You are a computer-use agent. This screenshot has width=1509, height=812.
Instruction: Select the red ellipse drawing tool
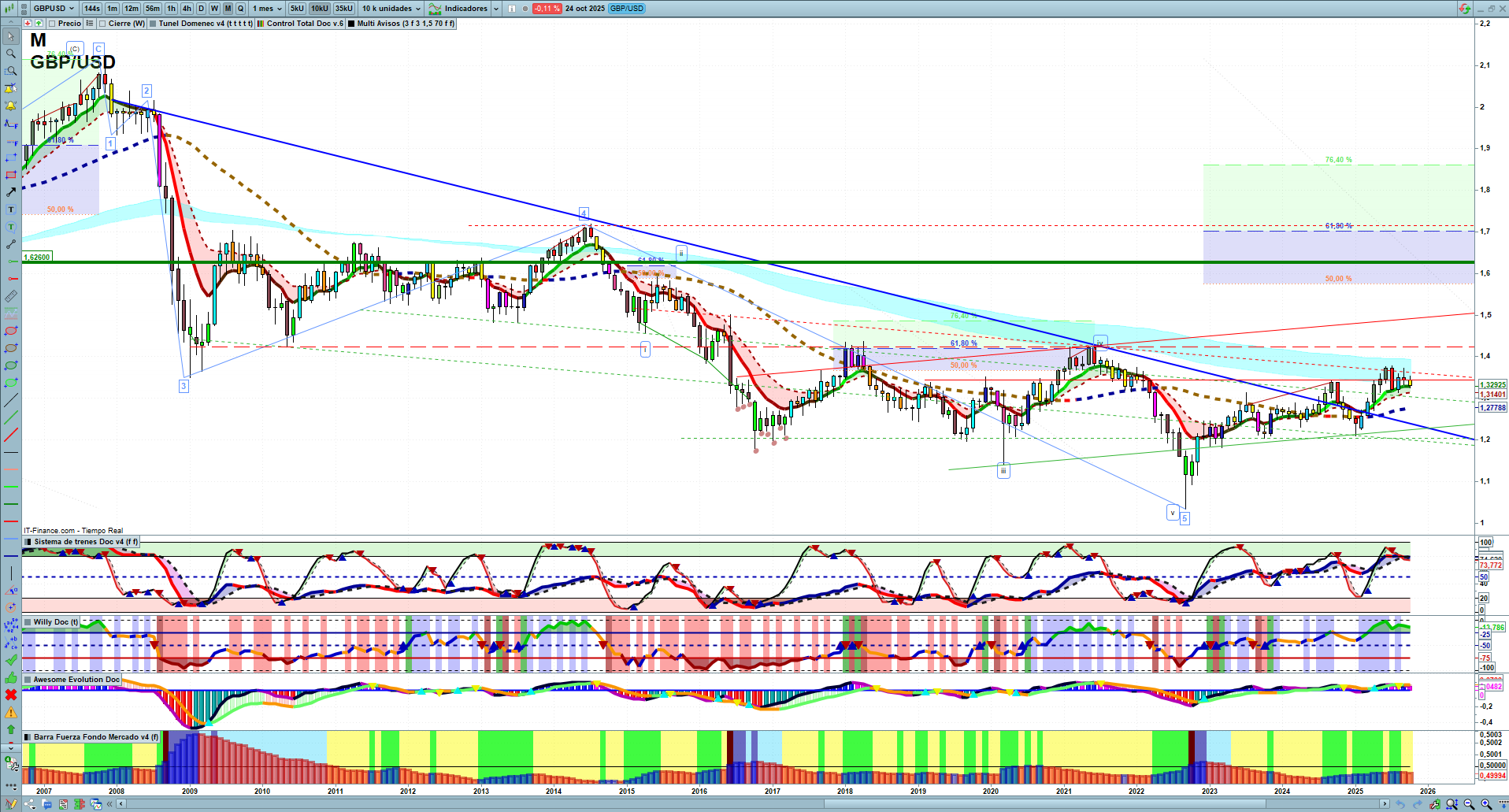click(x=10, y=331)
